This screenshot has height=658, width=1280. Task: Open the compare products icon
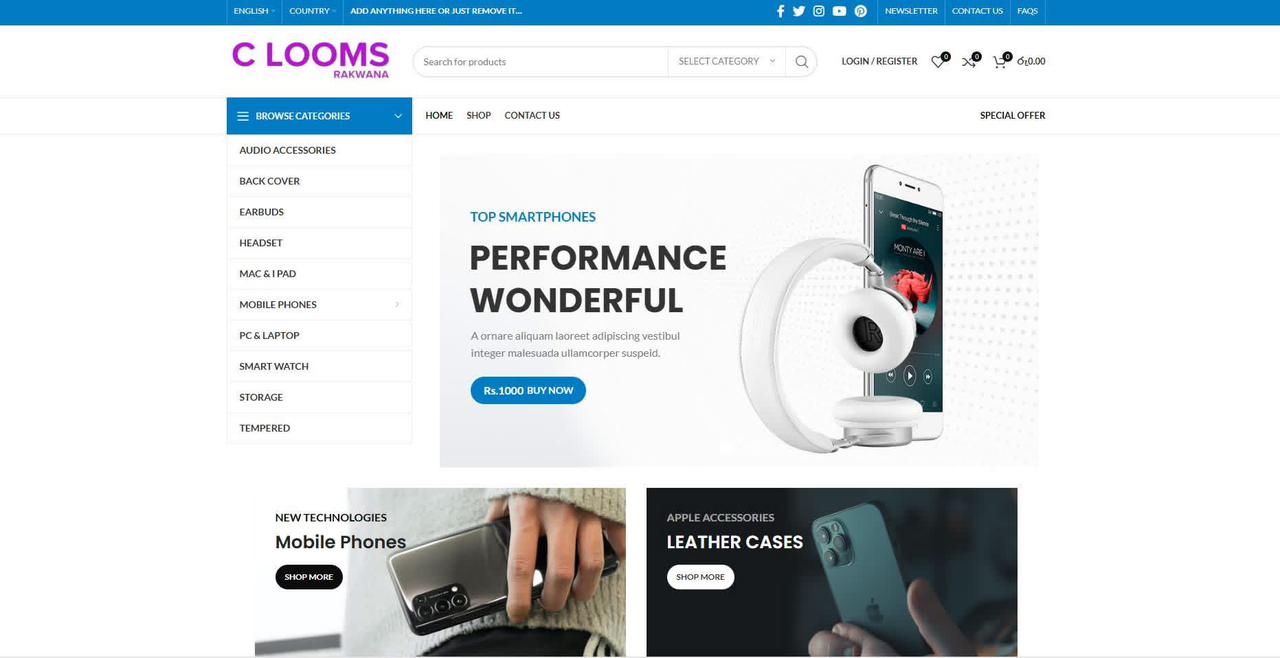[969, 61]
